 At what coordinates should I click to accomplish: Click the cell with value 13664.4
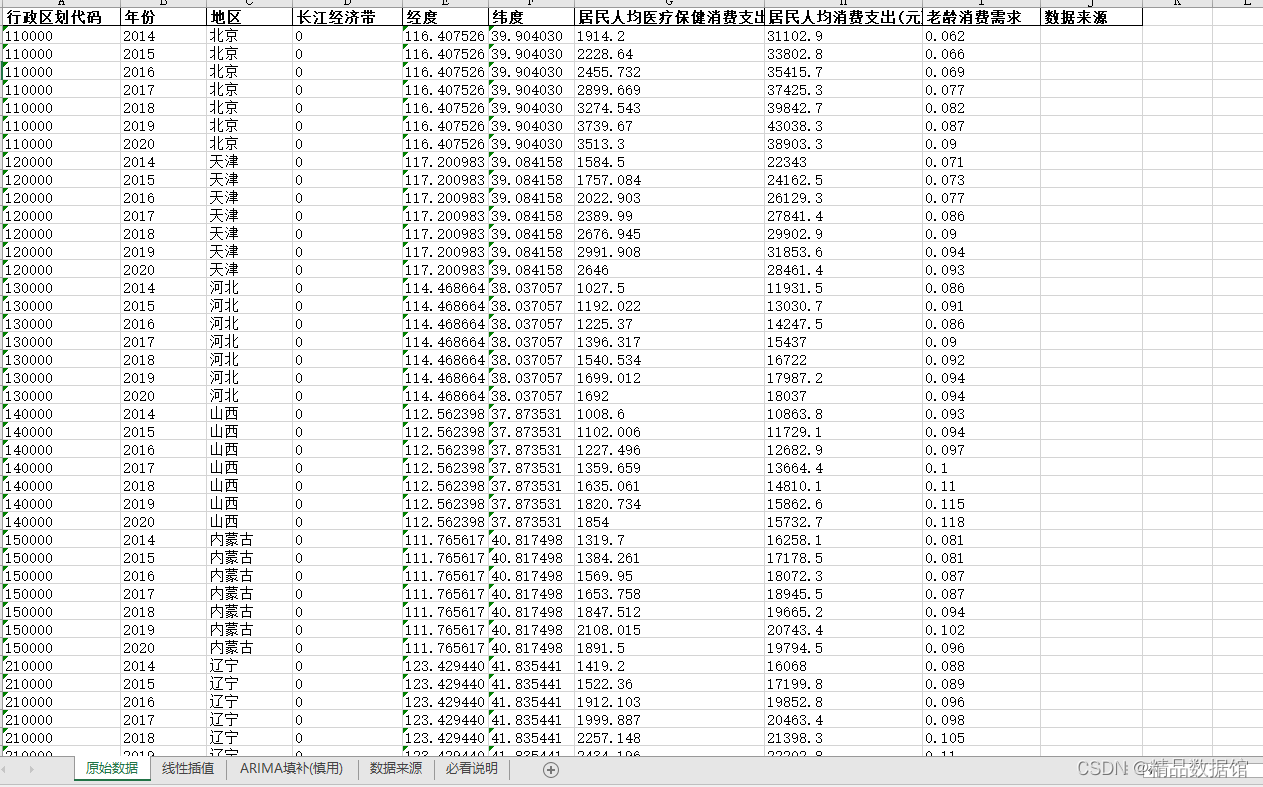(x=843, y=468)
